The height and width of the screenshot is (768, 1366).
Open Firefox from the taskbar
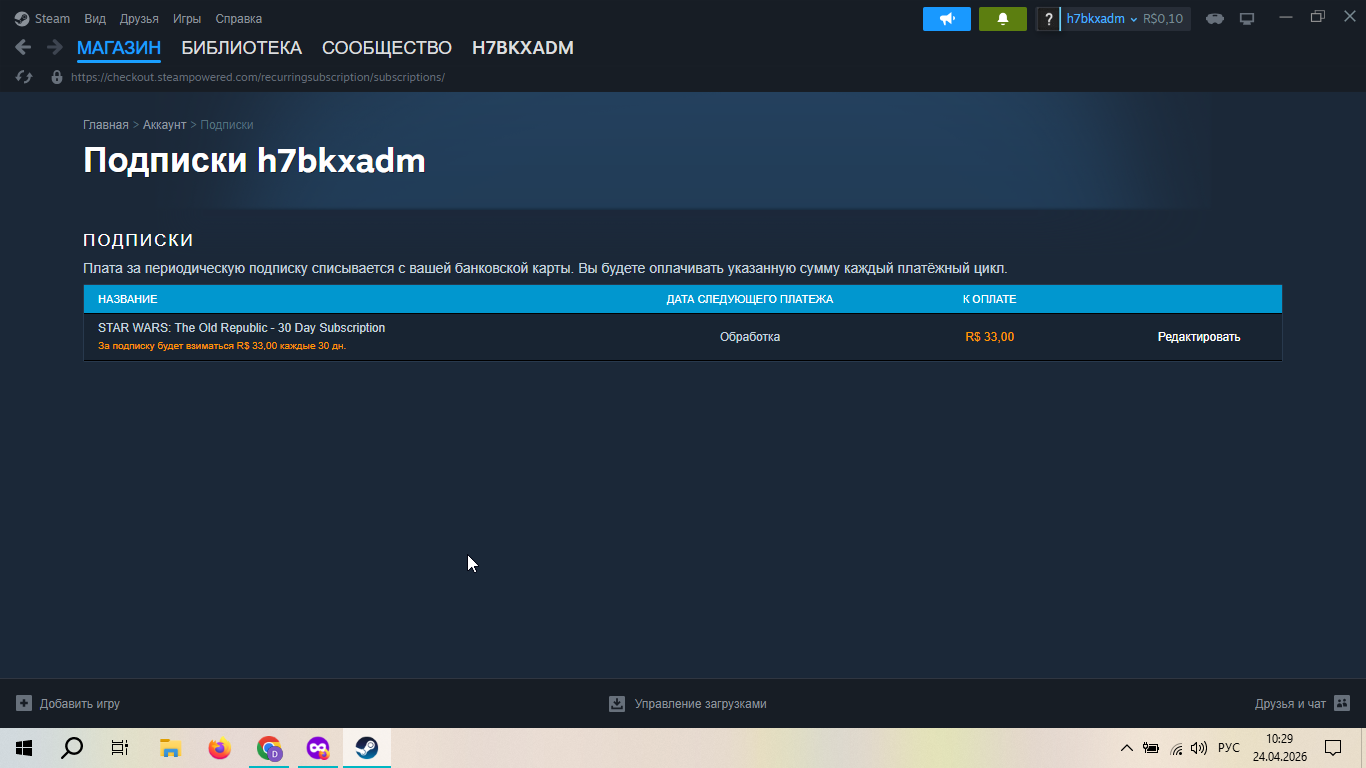pyautogui.click(x=219, y=748)
